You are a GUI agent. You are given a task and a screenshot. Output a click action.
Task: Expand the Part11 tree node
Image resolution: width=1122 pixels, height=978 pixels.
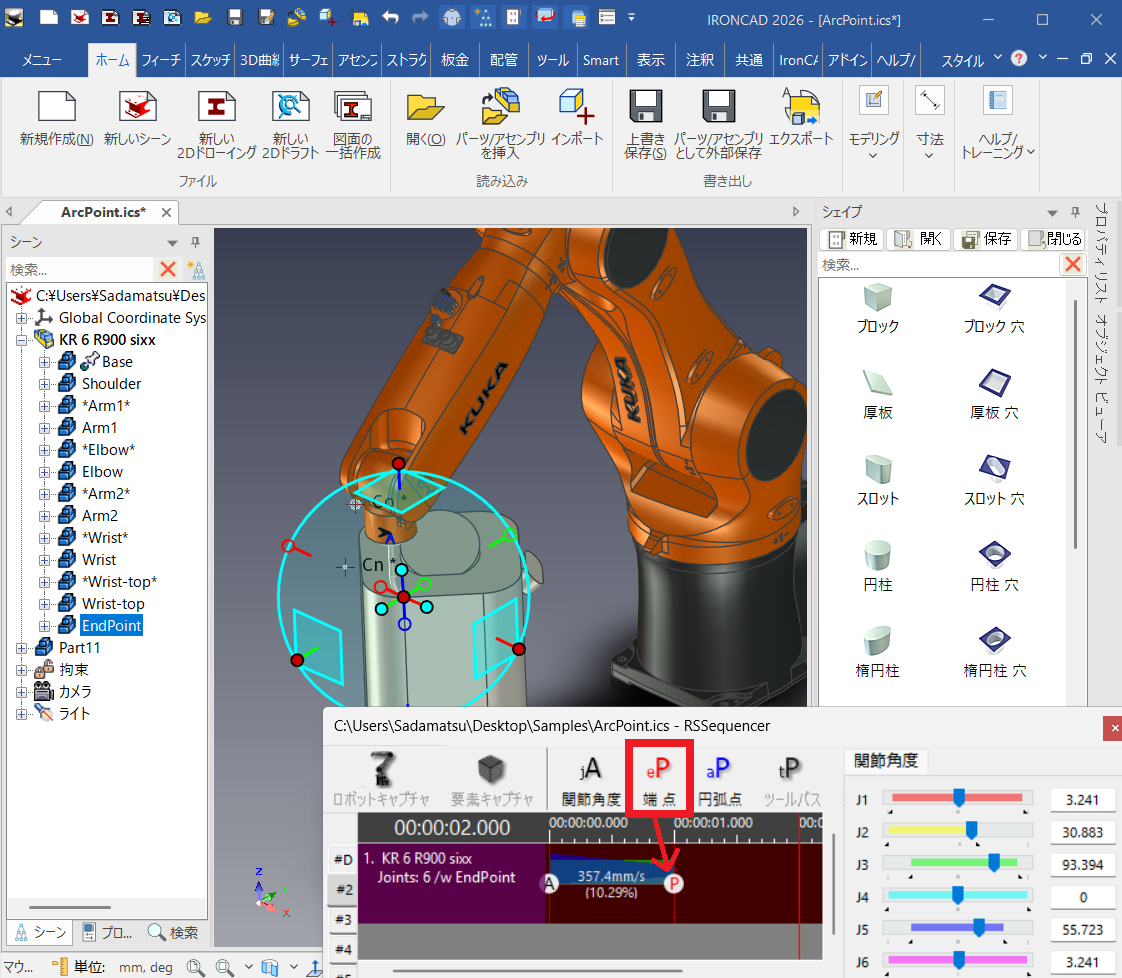(x=21, y=648)
